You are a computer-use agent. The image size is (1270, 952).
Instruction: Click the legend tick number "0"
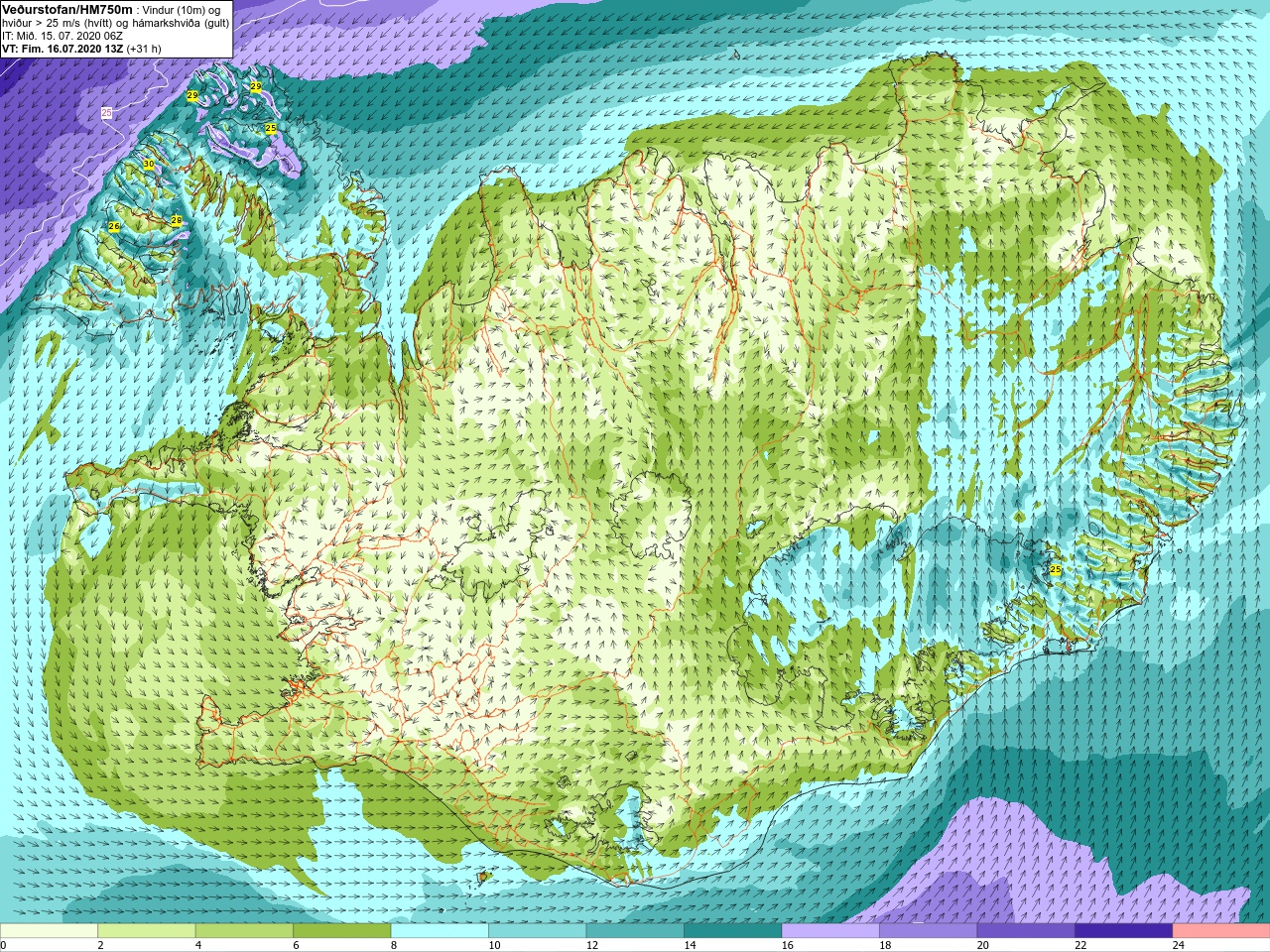(4, 945)
